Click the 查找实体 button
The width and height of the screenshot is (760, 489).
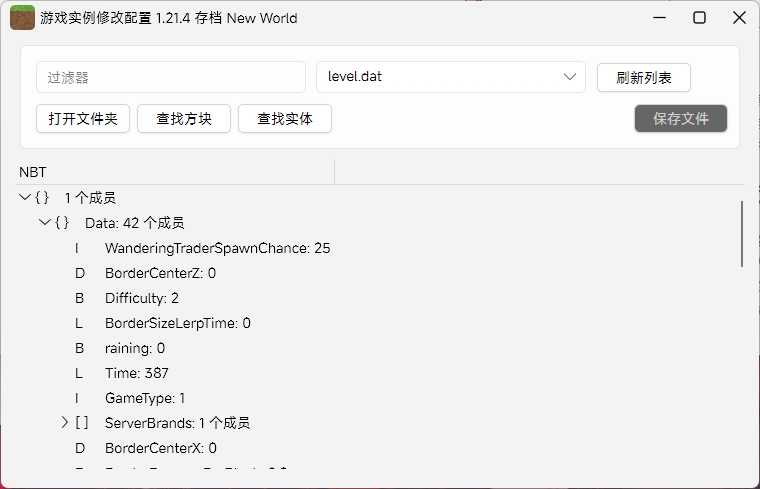[285, 119]
